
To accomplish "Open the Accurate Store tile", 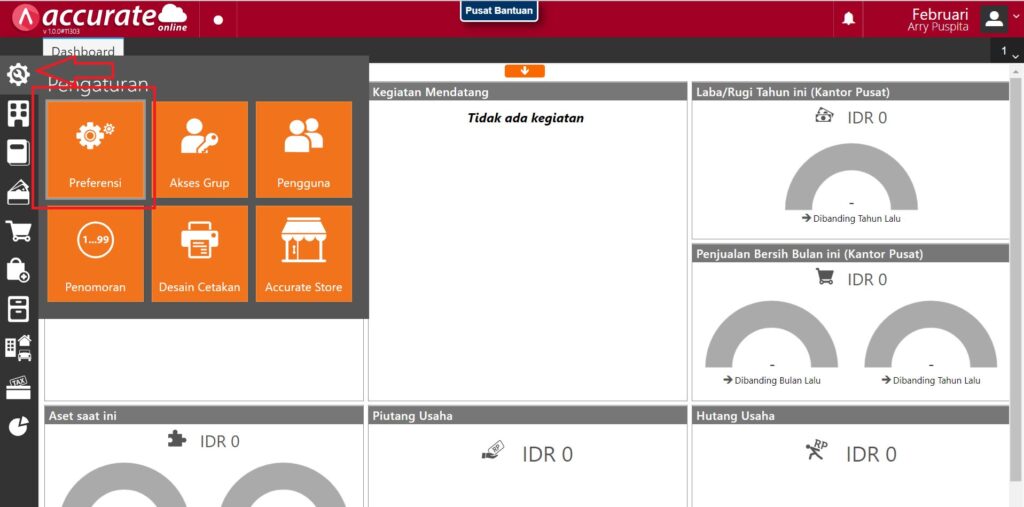I will coord(304,254).
